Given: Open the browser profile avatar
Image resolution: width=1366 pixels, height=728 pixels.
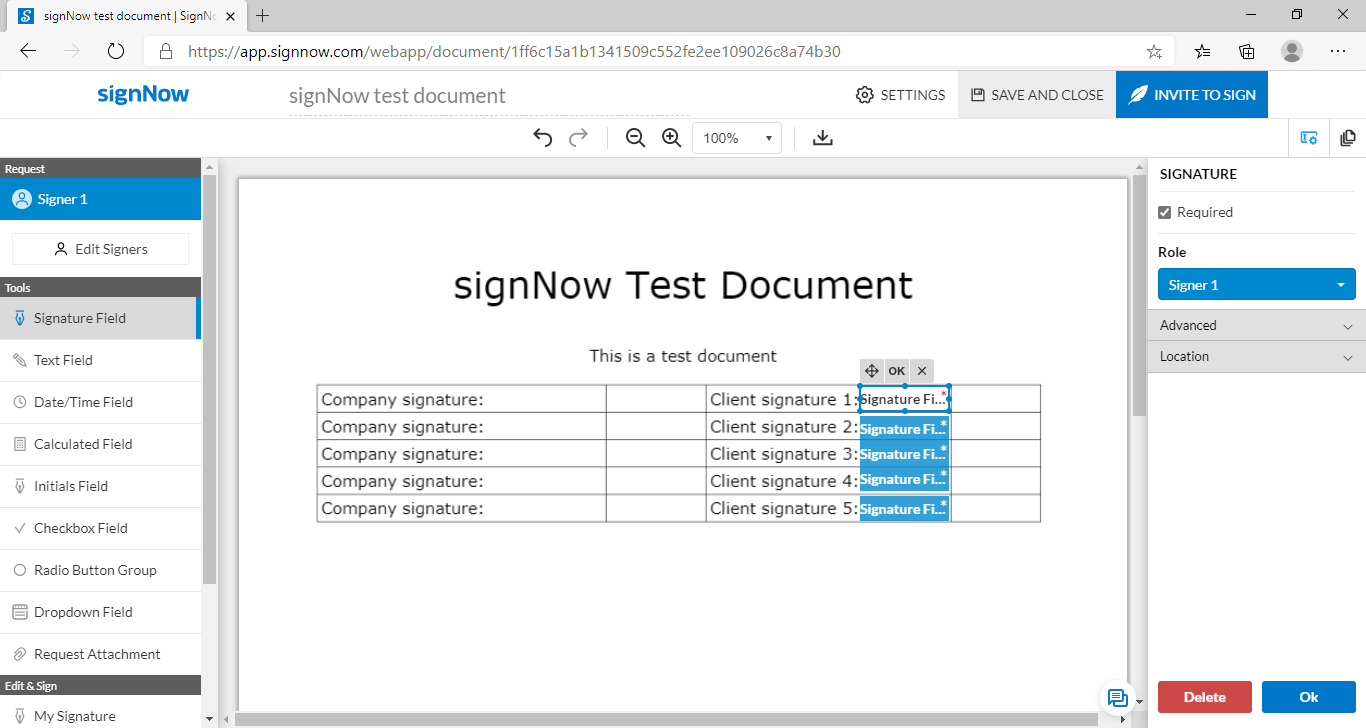Looking at the screenshot, I should (x=1292, y=51).
